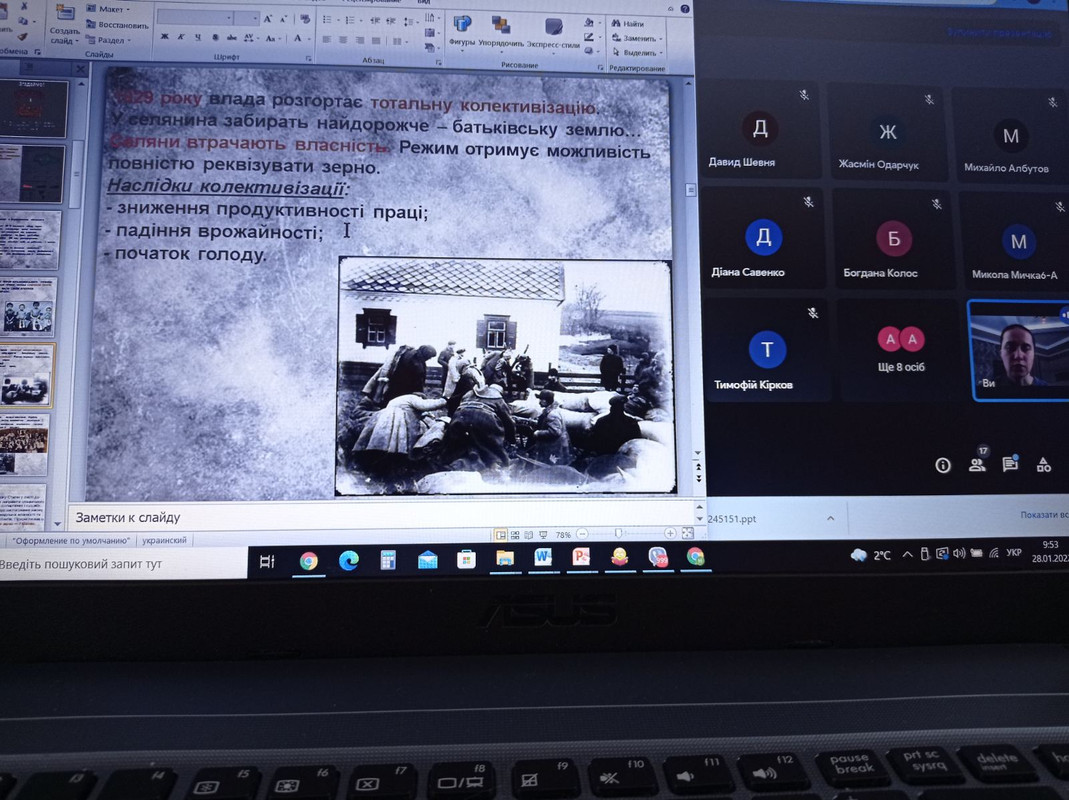This screenshot has height=800, width=1069.
Task: Click the Показати всі downloads link
Action: pyautogui.click(x=1043, y=514)
